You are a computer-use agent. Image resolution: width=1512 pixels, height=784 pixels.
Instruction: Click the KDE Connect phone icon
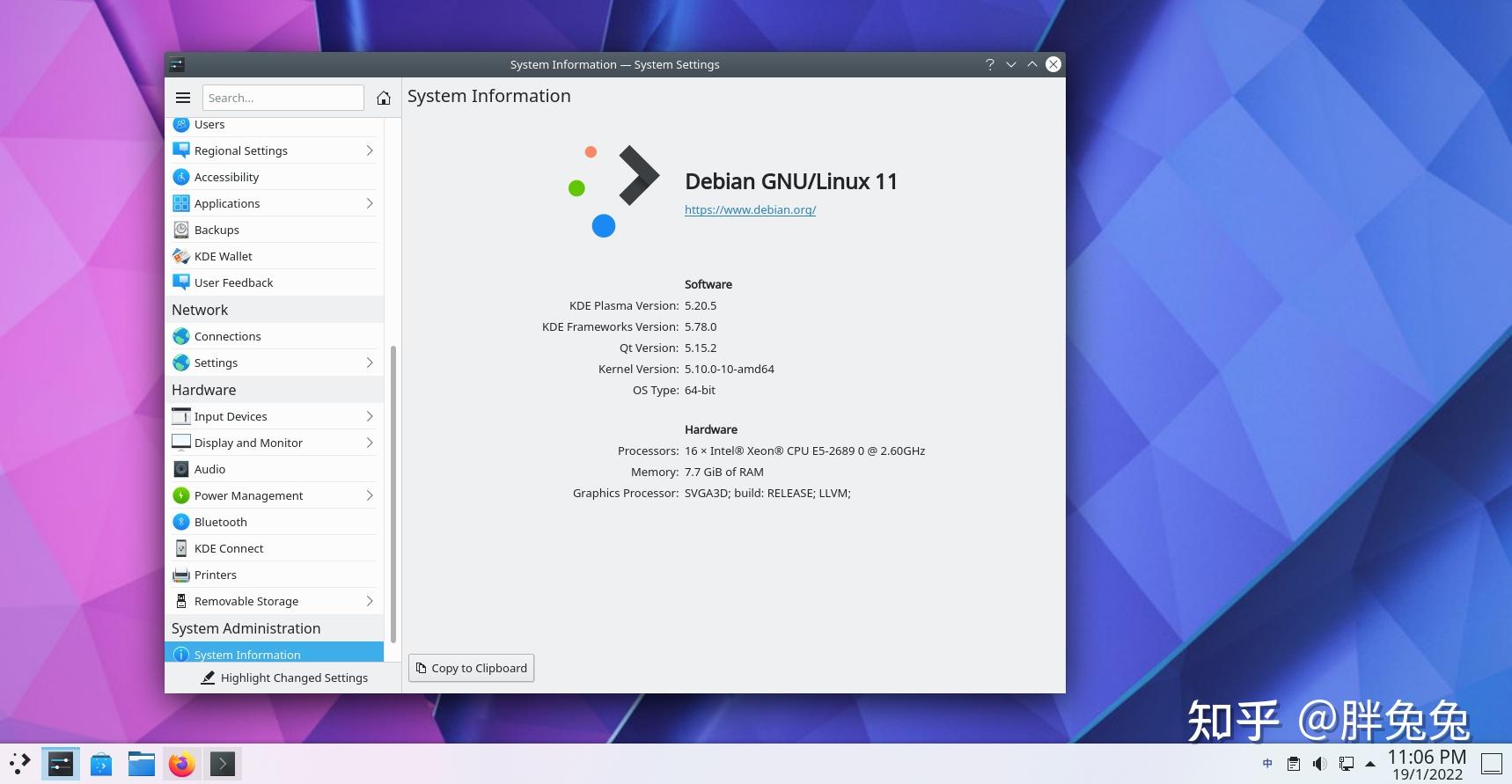(181, 548)
